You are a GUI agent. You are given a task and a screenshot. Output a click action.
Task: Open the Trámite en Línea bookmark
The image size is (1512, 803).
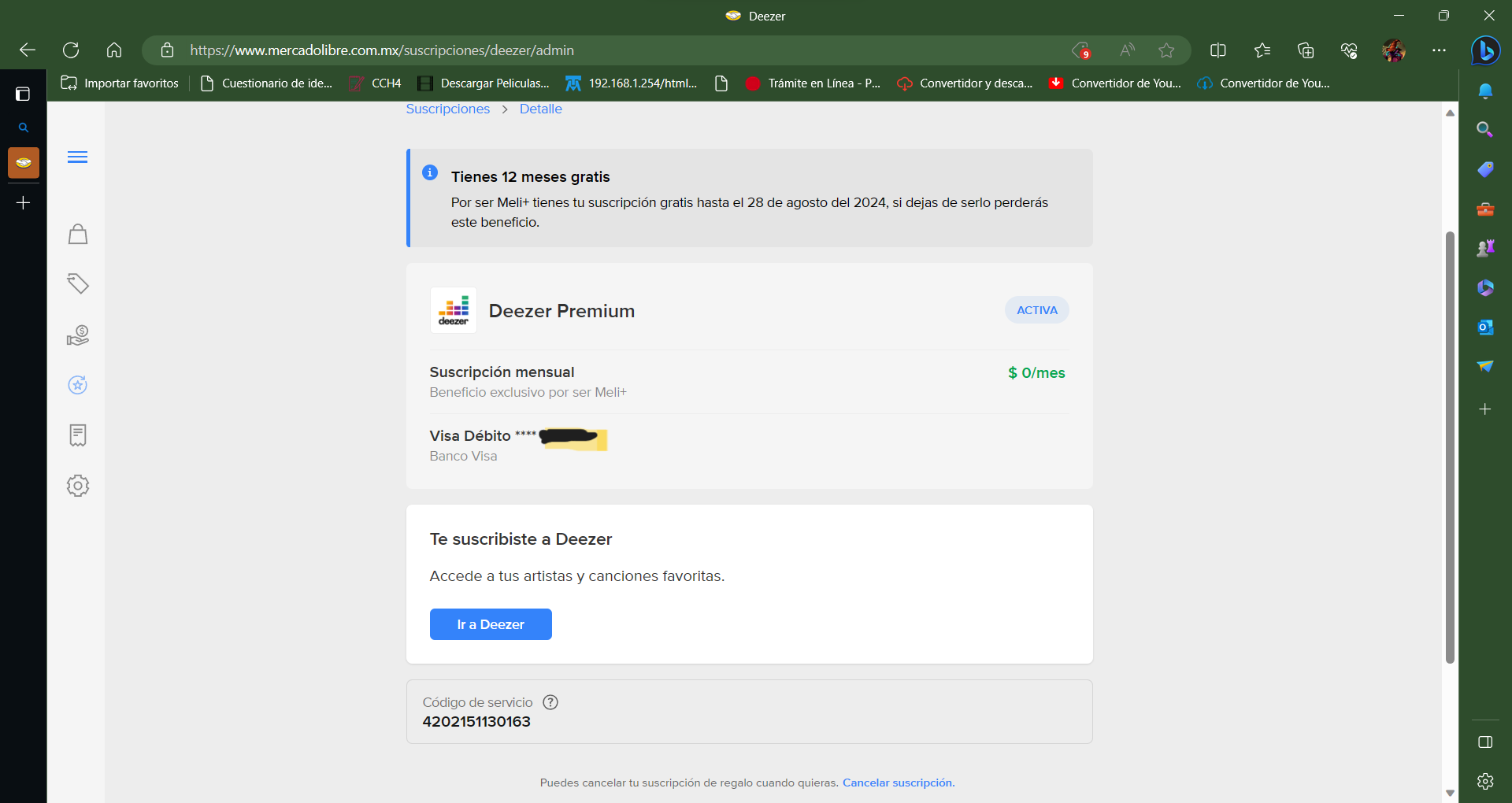click(813, 83)
